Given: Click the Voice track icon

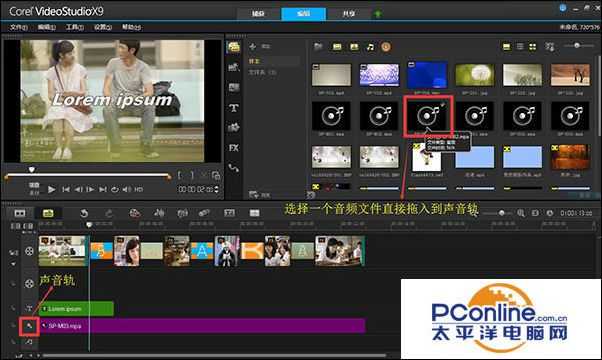Looking at the screenshot, I should click(29, 326).
